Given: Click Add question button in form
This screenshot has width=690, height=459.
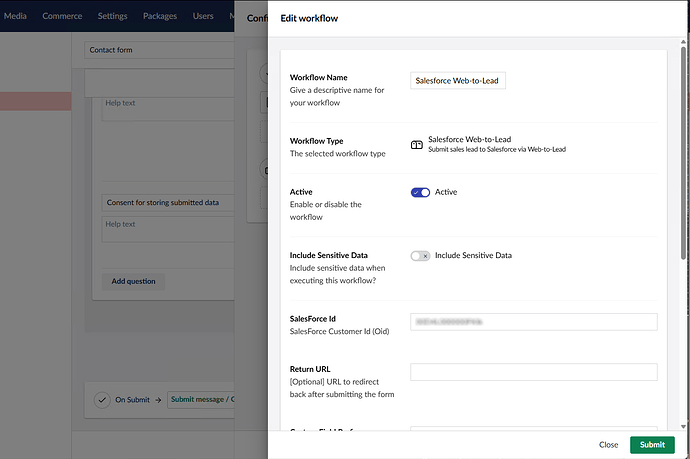Looking at the screenshot, I should pos(133,281).
